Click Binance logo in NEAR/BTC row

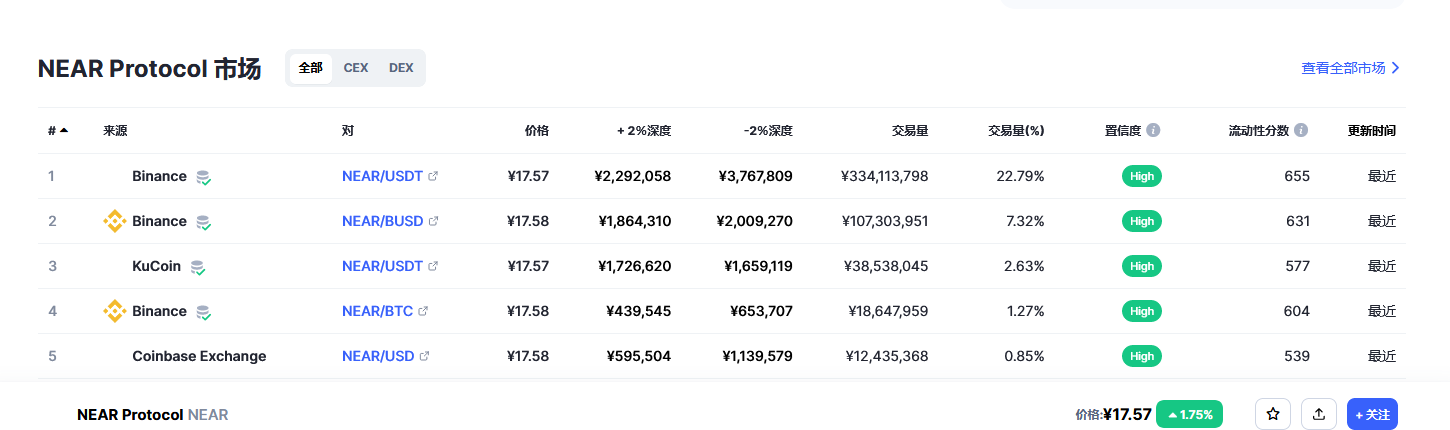pos(115,311)
